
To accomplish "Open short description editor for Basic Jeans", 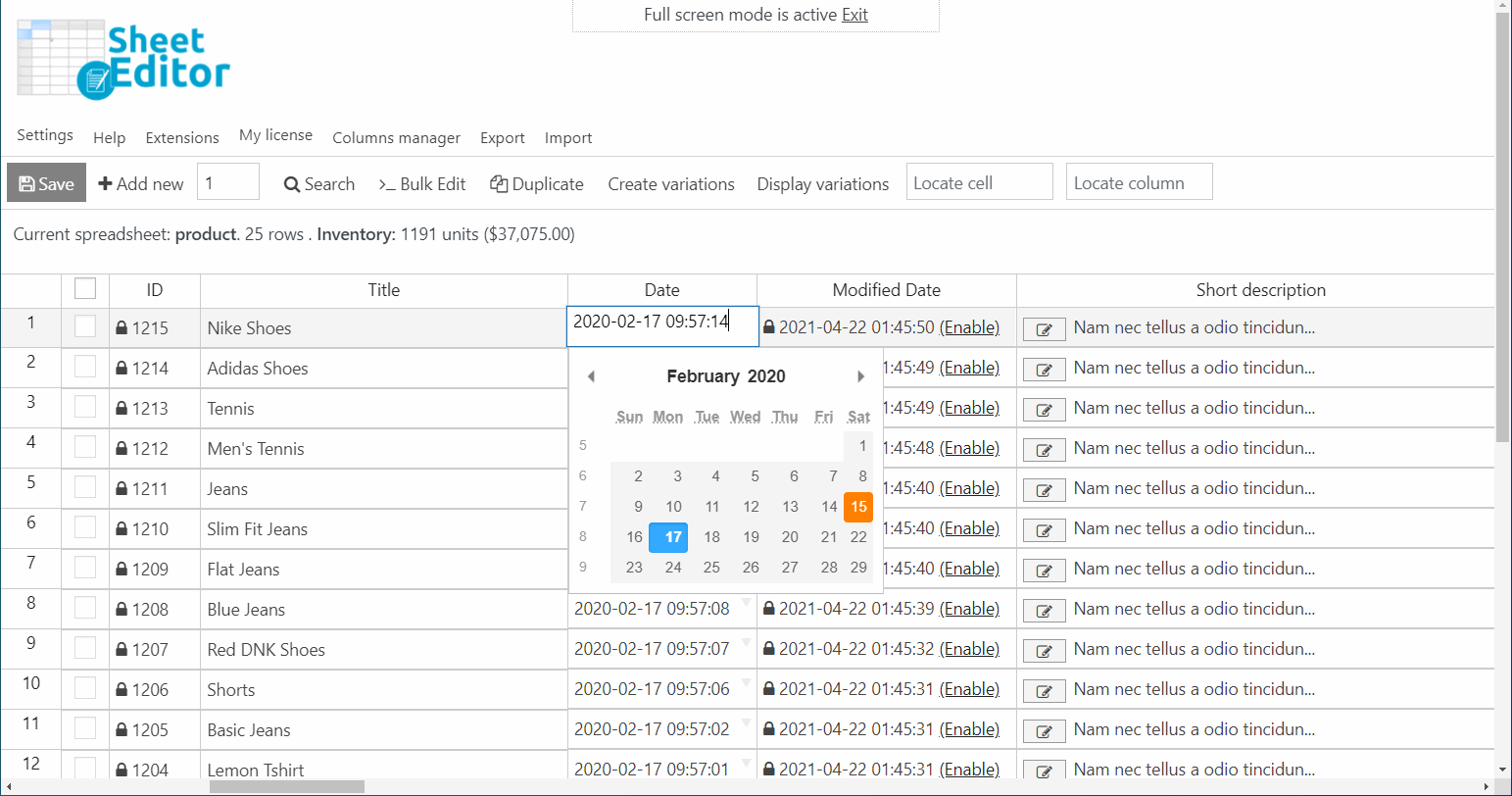I will [x=1045, y=731].
